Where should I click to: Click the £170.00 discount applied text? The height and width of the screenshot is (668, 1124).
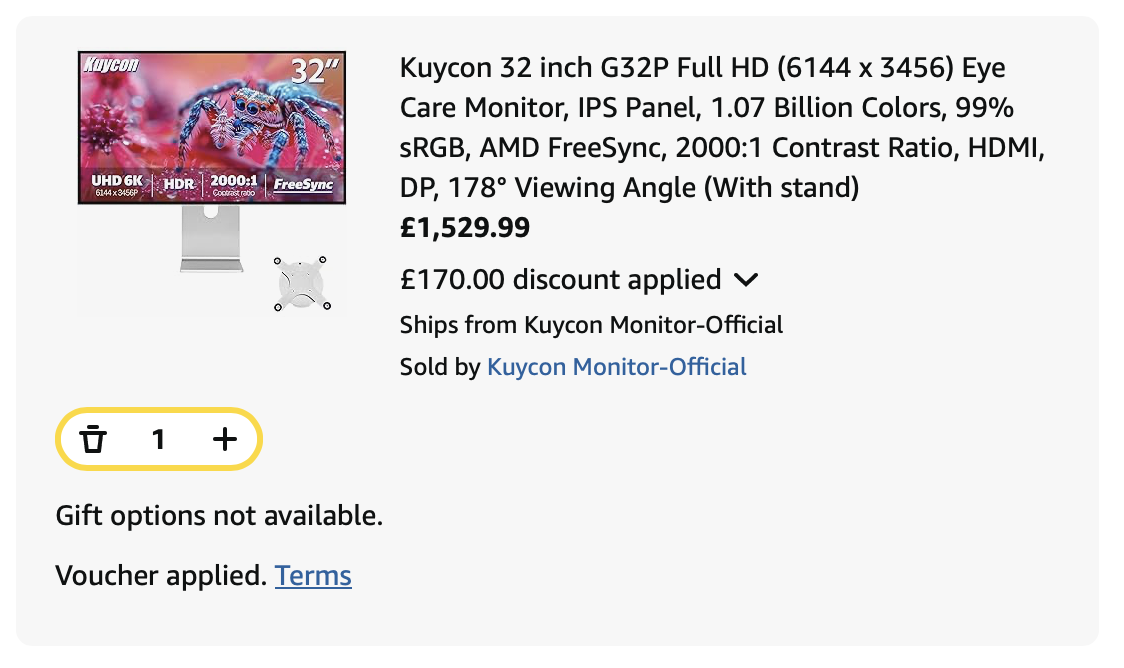click(x=560, y=280)
